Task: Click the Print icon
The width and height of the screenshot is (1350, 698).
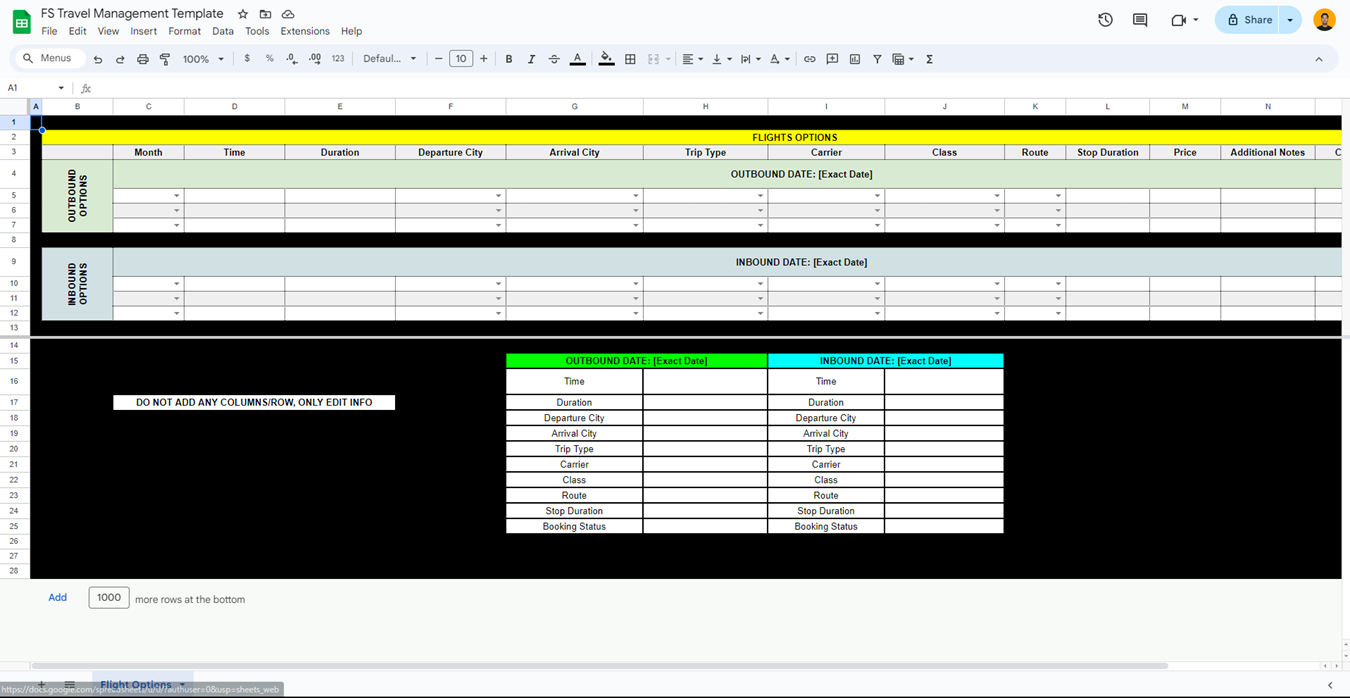Action: coord(143,59)
